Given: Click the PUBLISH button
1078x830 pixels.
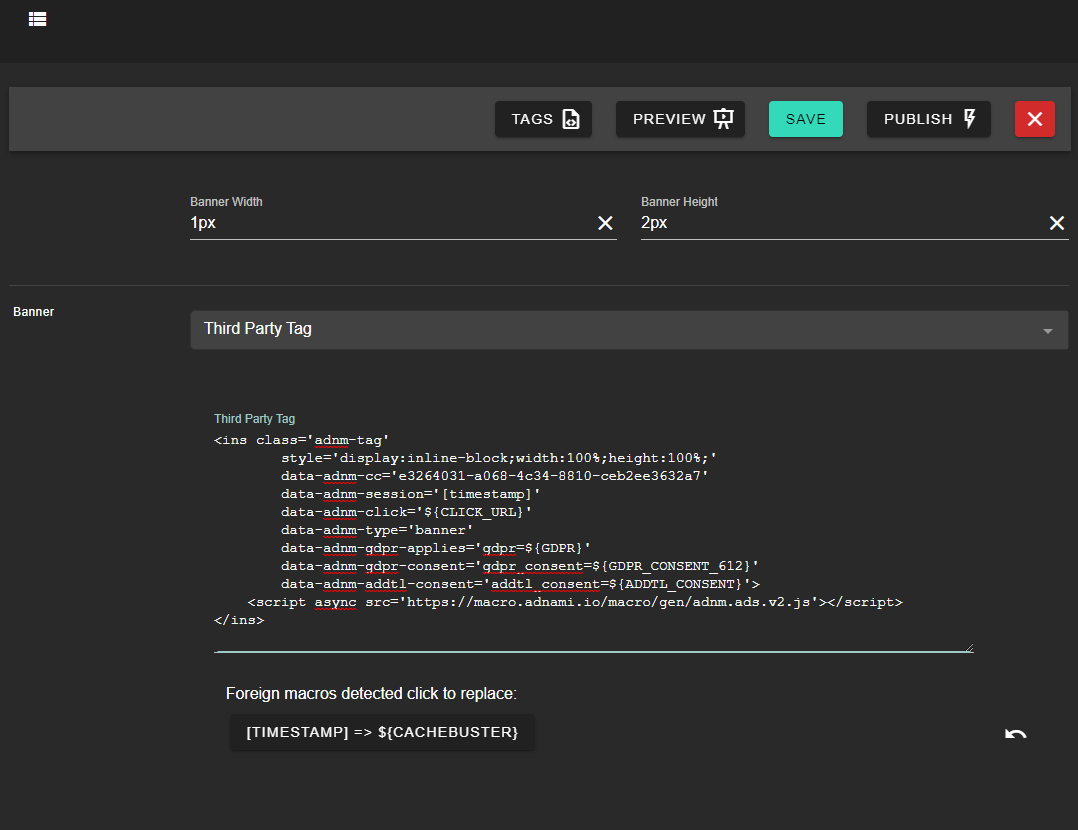Looking at the screenshot, I should [929, 119].
